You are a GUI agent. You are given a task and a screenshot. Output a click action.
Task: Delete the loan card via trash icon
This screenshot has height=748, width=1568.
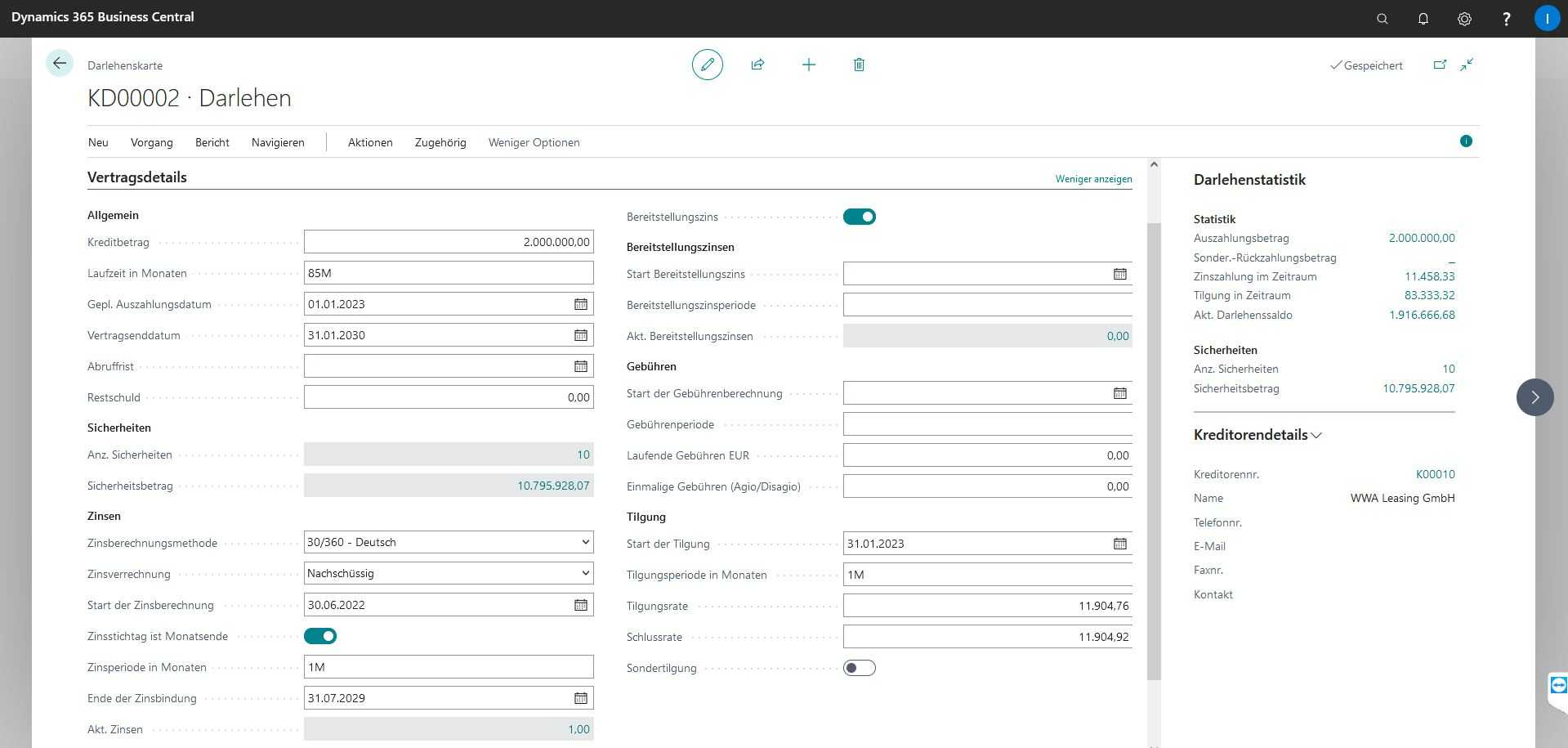click(x=859, y=65)
